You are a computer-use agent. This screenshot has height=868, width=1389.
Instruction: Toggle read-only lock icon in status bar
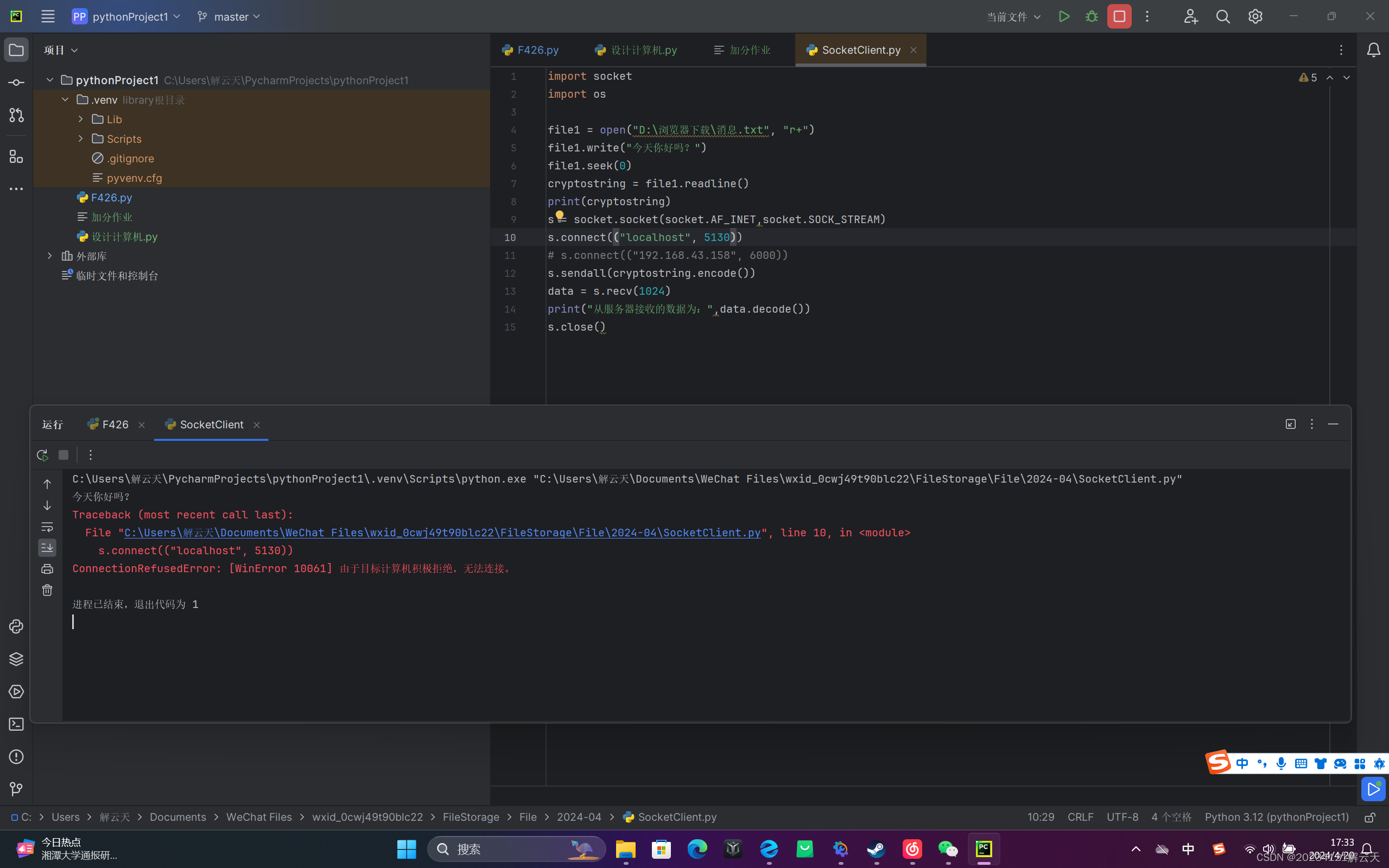click(1370, 818)
